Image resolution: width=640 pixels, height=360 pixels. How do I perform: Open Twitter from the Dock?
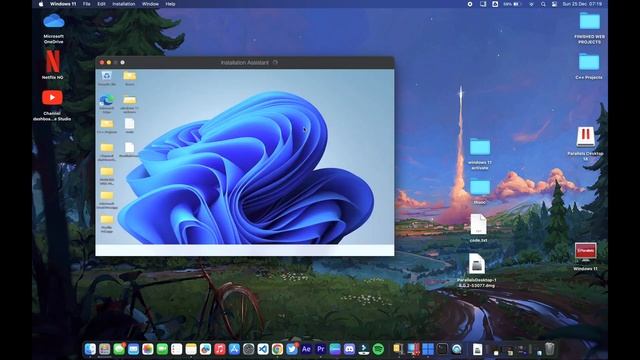292,349
